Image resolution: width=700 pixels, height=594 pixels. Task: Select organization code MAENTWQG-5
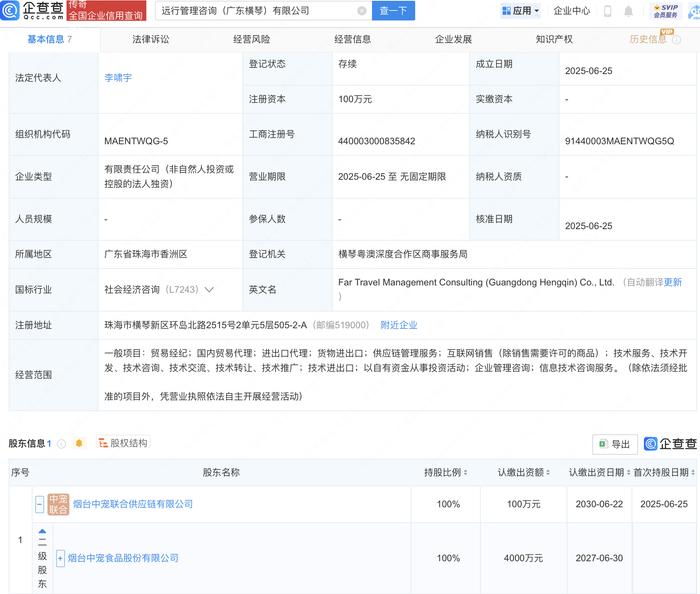point(136,141)
